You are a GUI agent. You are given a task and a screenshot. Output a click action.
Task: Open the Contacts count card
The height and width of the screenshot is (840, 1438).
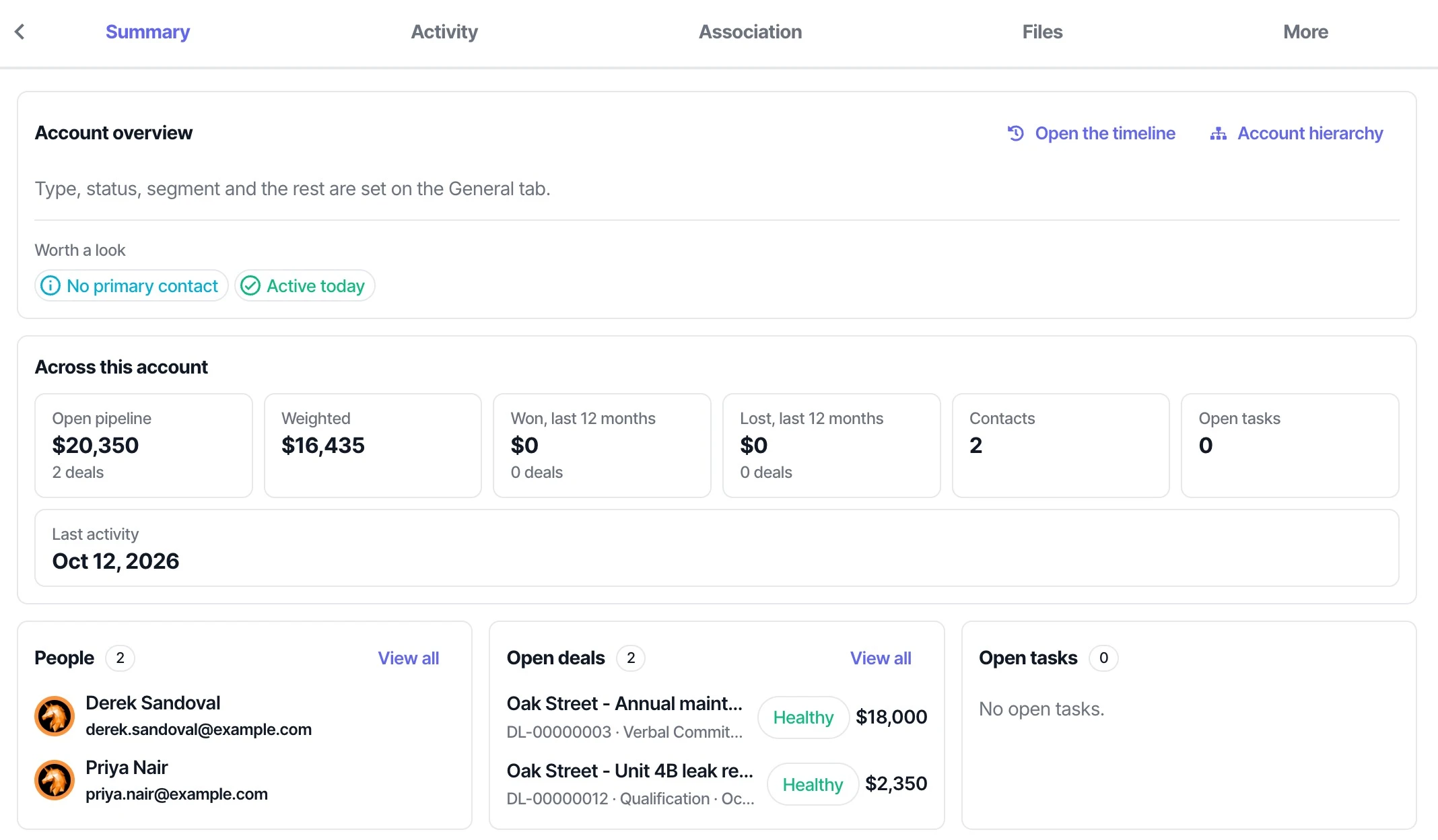point(1061,446)
